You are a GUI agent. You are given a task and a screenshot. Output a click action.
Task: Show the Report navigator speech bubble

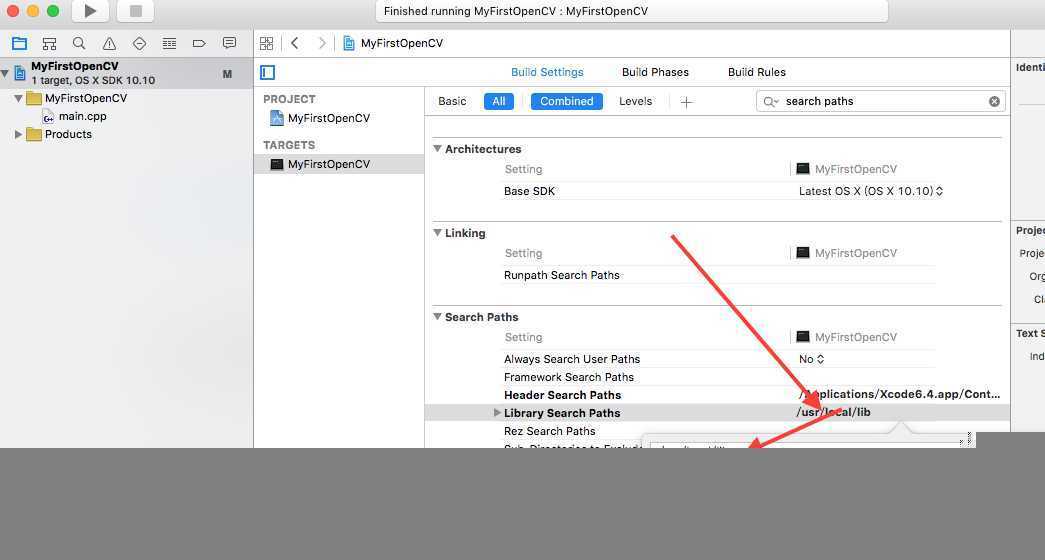click(x=229, y=43)
